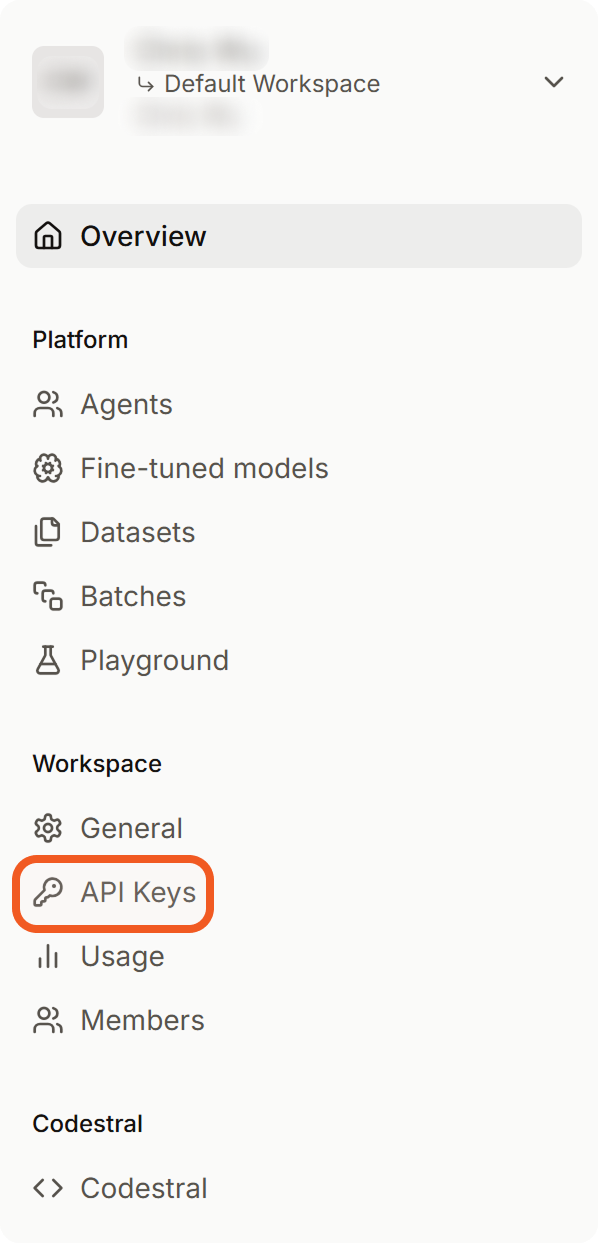Open the Codestral link
598x1243 pixels.
(x=144, y=1188)
